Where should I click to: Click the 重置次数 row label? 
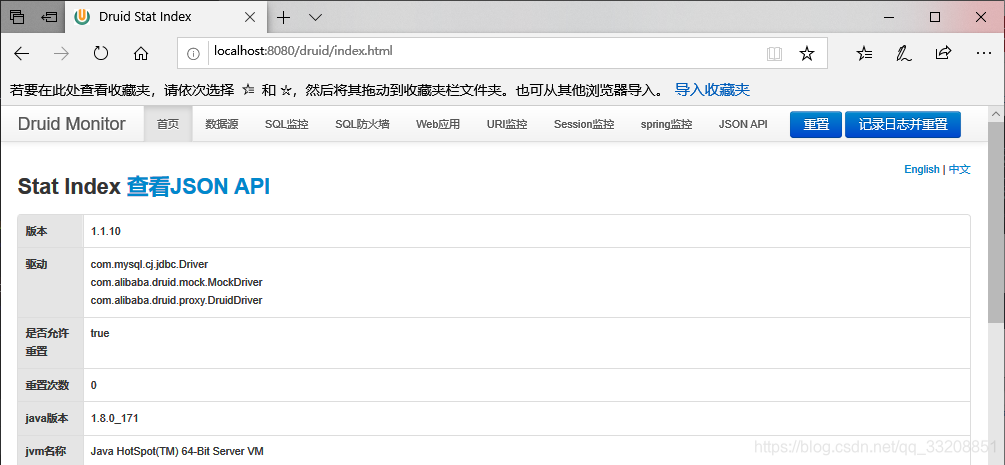[47, 385]
